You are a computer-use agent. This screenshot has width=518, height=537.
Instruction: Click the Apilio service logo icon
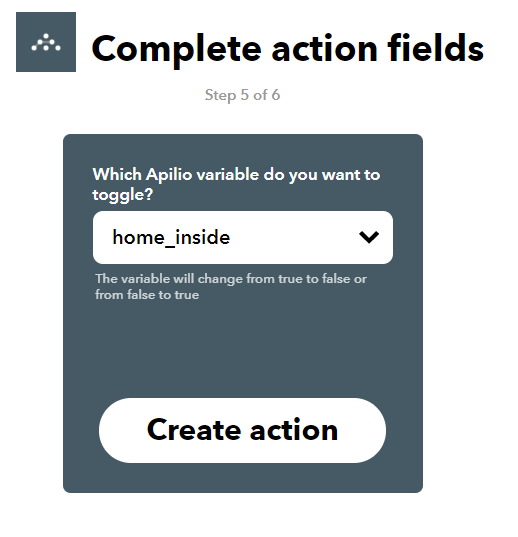click(46, 42)
